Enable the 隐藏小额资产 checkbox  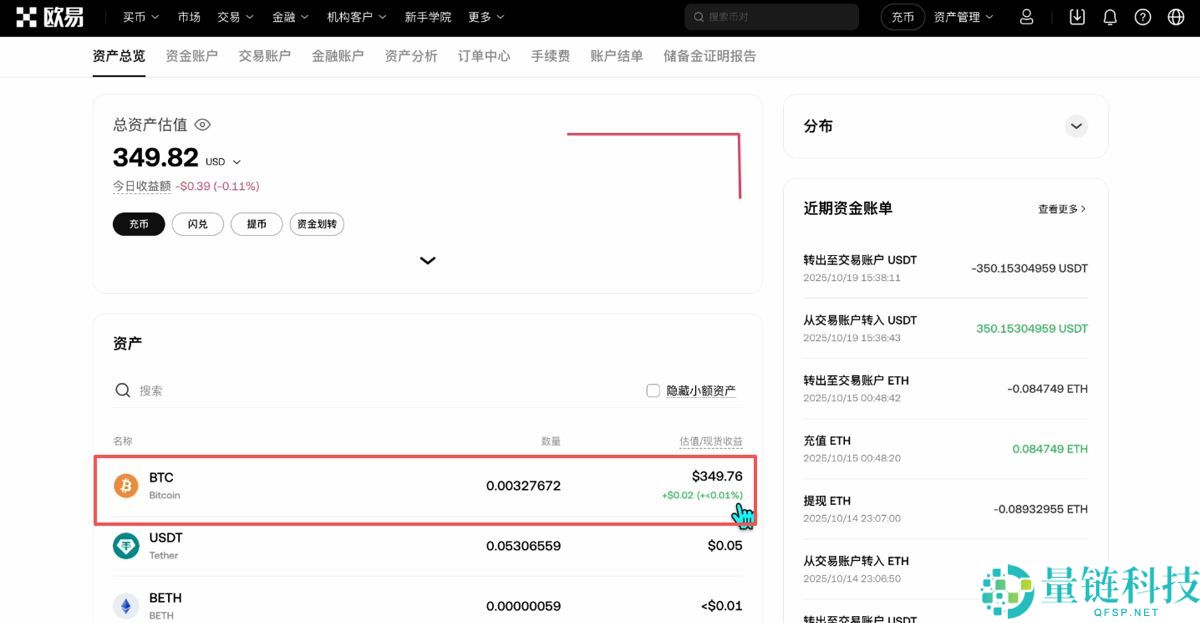652,390
